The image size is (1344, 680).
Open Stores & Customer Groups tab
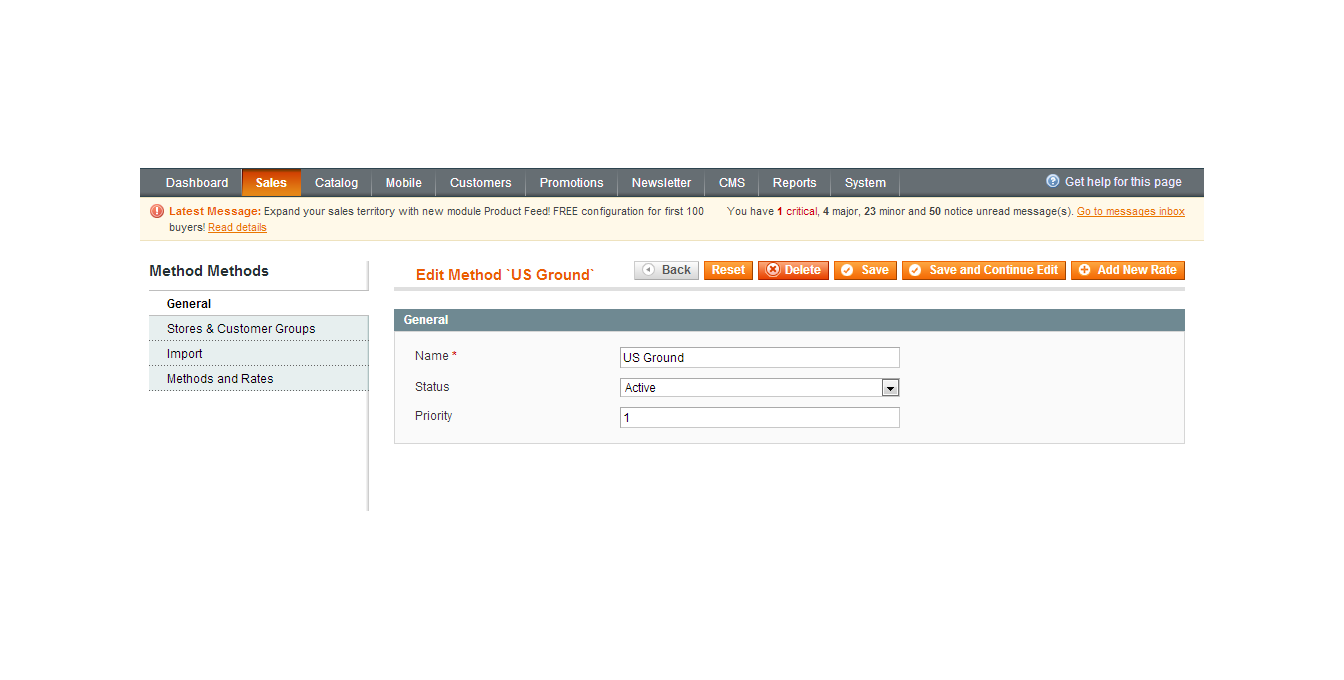tap(258, 329)
